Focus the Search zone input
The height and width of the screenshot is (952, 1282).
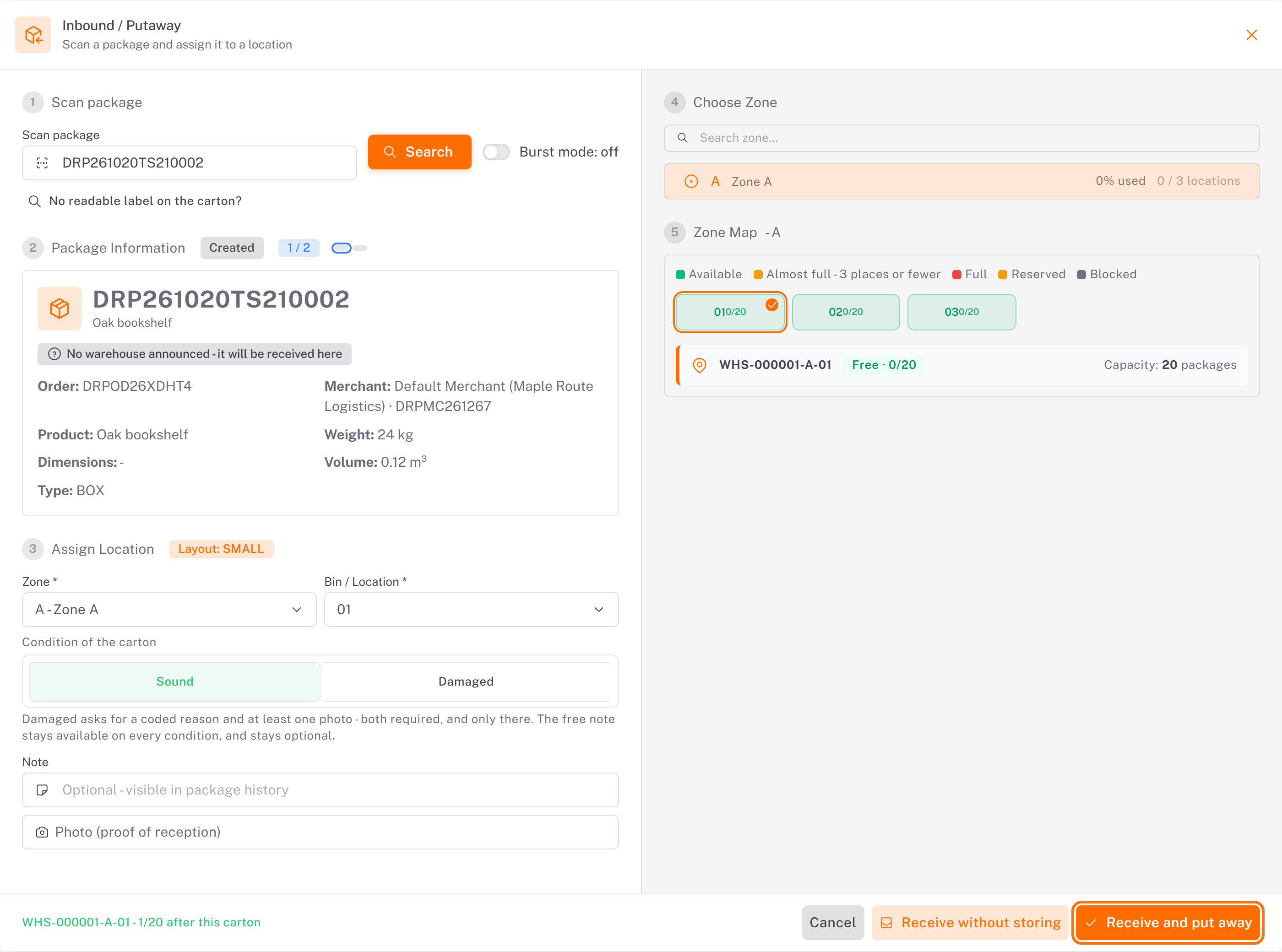961,138
